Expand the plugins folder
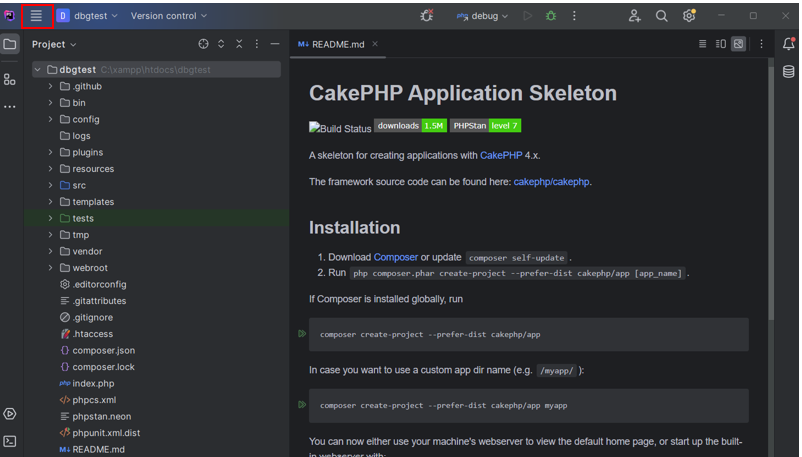The image size is (802, 457). (x=50, y=152)
